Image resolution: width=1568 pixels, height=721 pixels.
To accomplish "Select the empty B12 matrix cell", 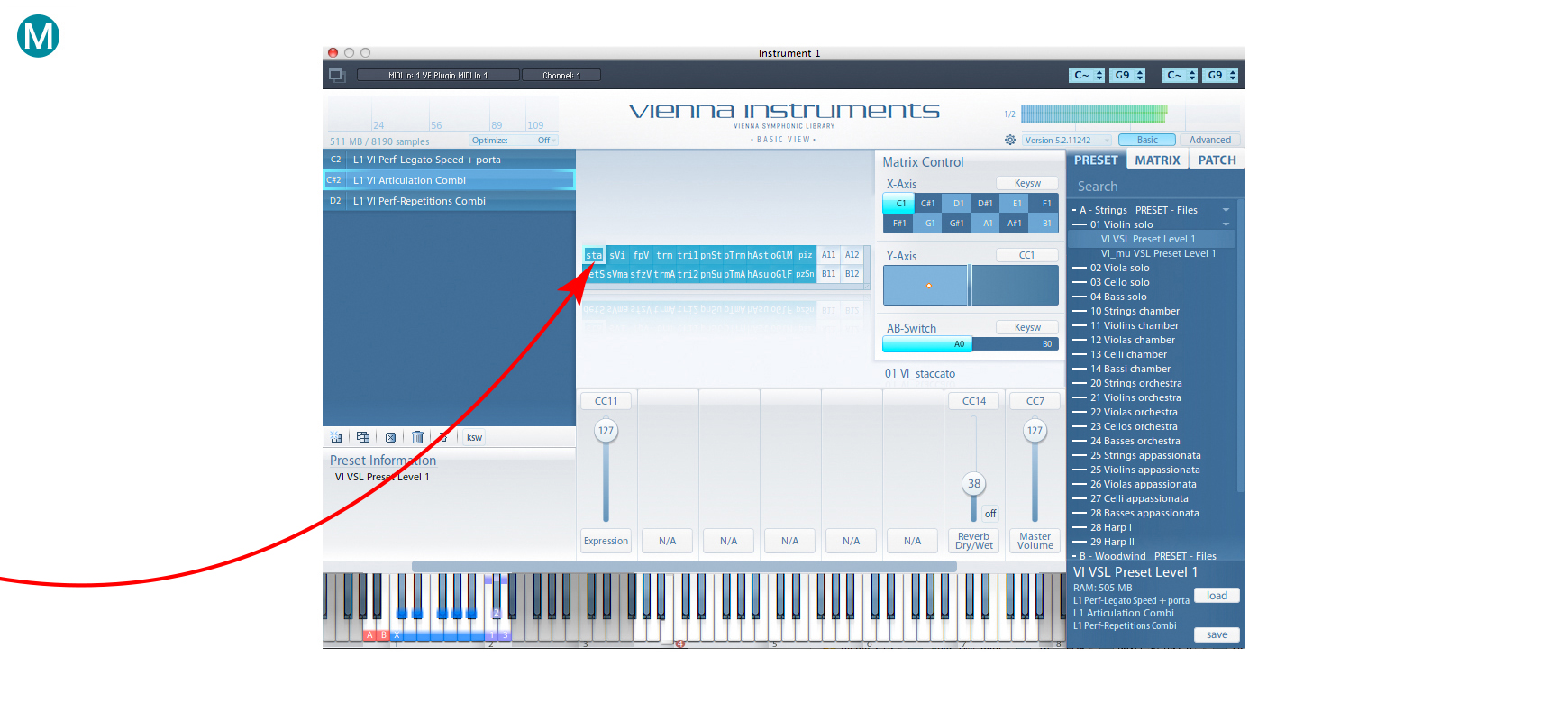I will click(x=852, y=274).
